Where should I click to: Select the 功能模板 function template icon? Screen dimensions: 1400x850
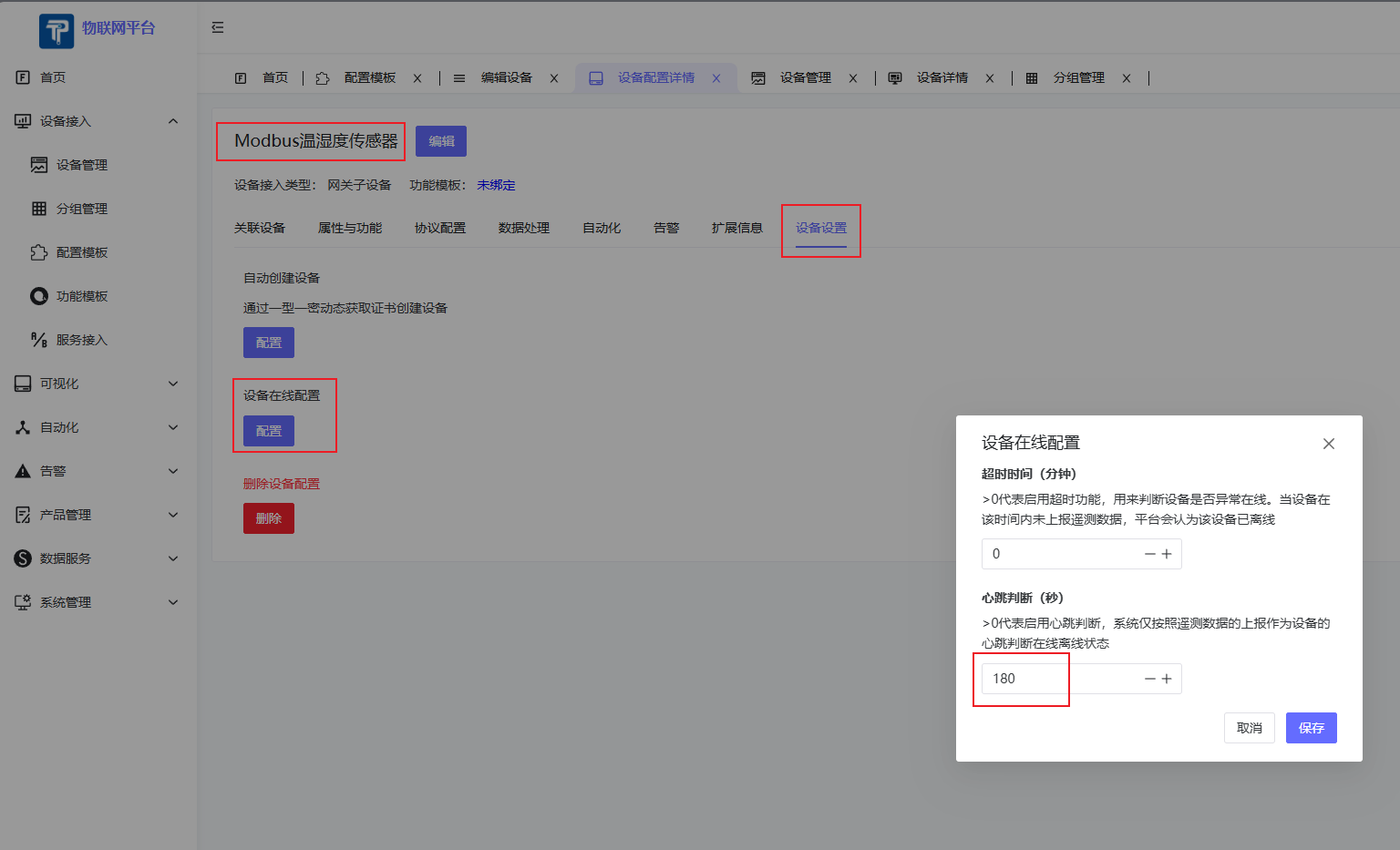coord(38,296)
